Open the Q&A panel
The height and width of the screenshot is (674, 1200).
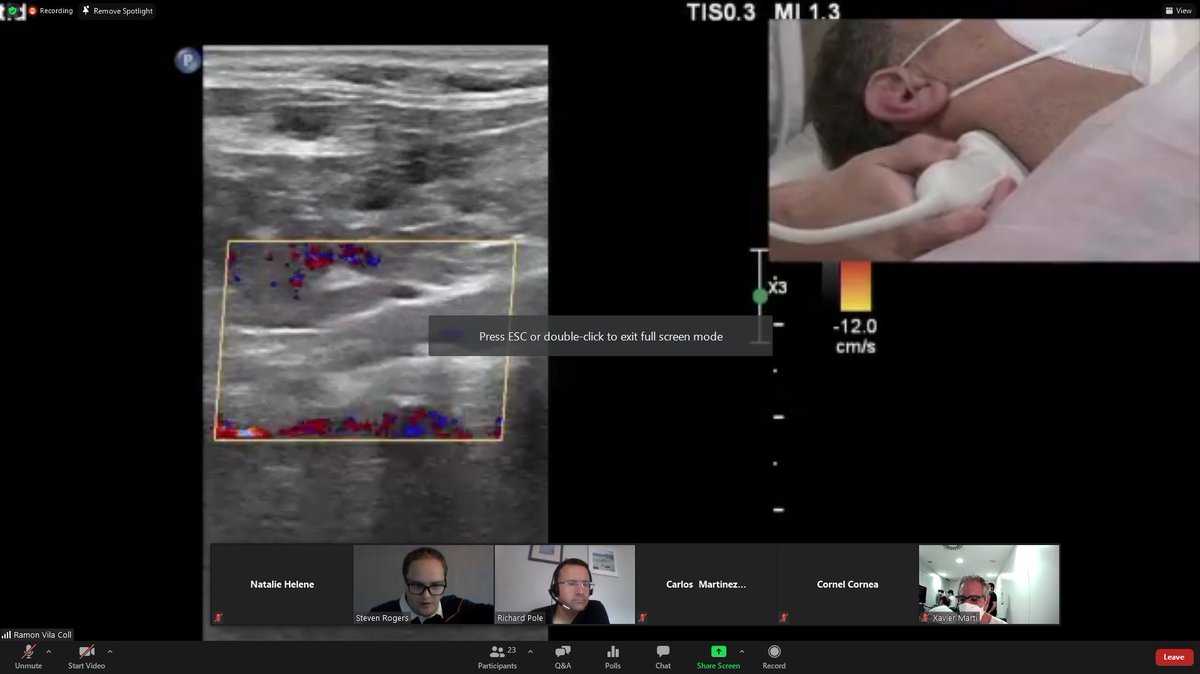pyautogui.click(x=563, y=656)
